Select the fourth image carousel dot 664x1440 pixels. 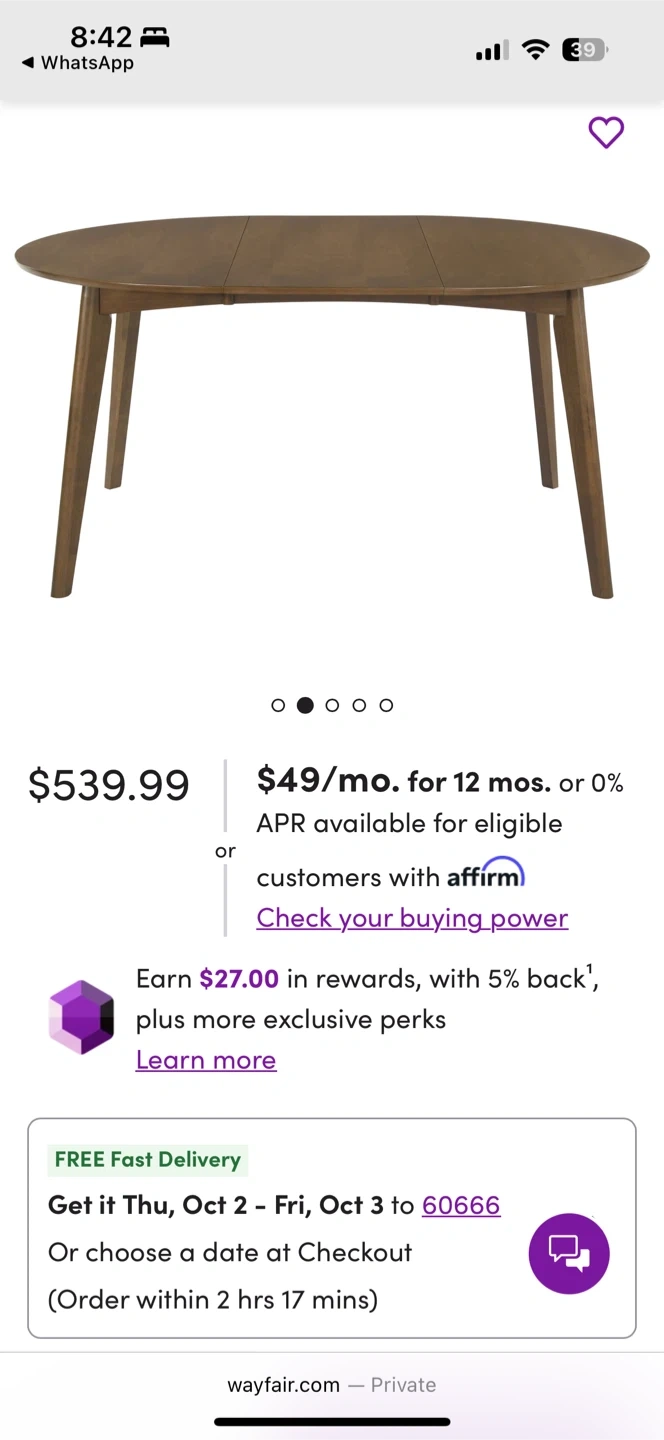coord(360,705)
